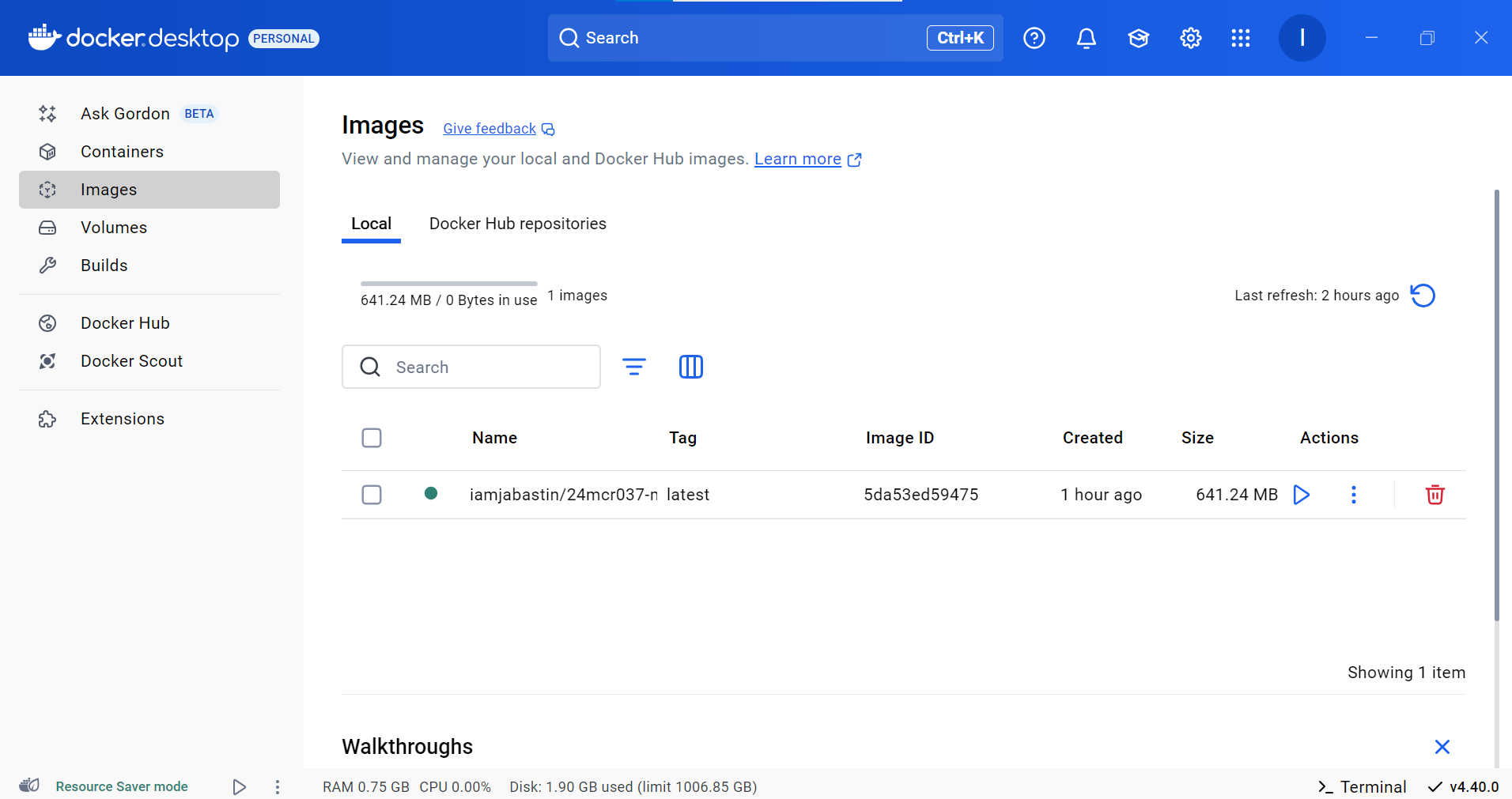Sort by the Created column header
1512x799 pixels.
(x=1093, y=438)
